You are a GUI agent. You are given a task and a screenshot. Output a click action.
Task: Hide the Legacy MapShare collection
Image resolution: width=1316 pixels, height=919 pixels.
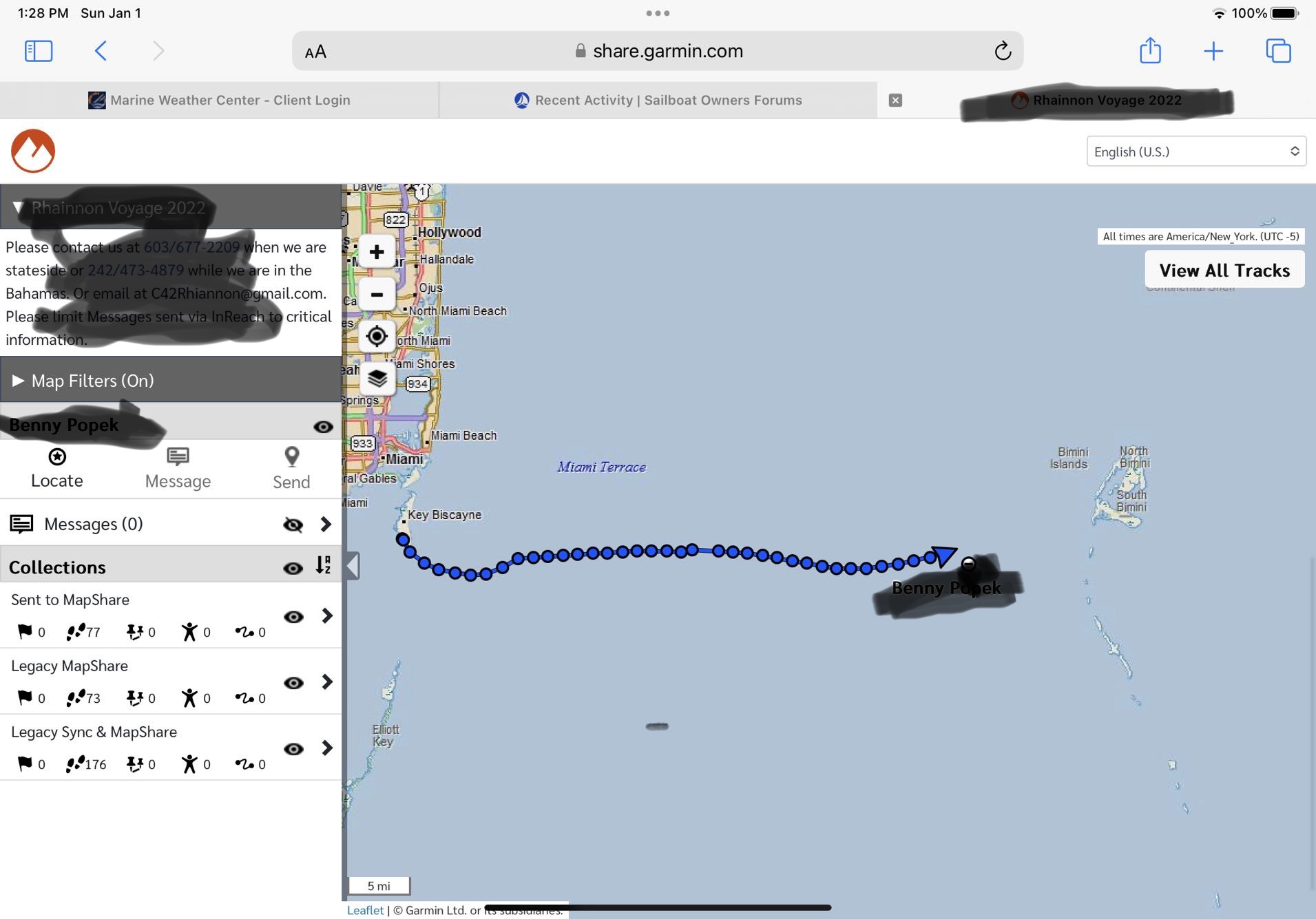coord(293,682)
